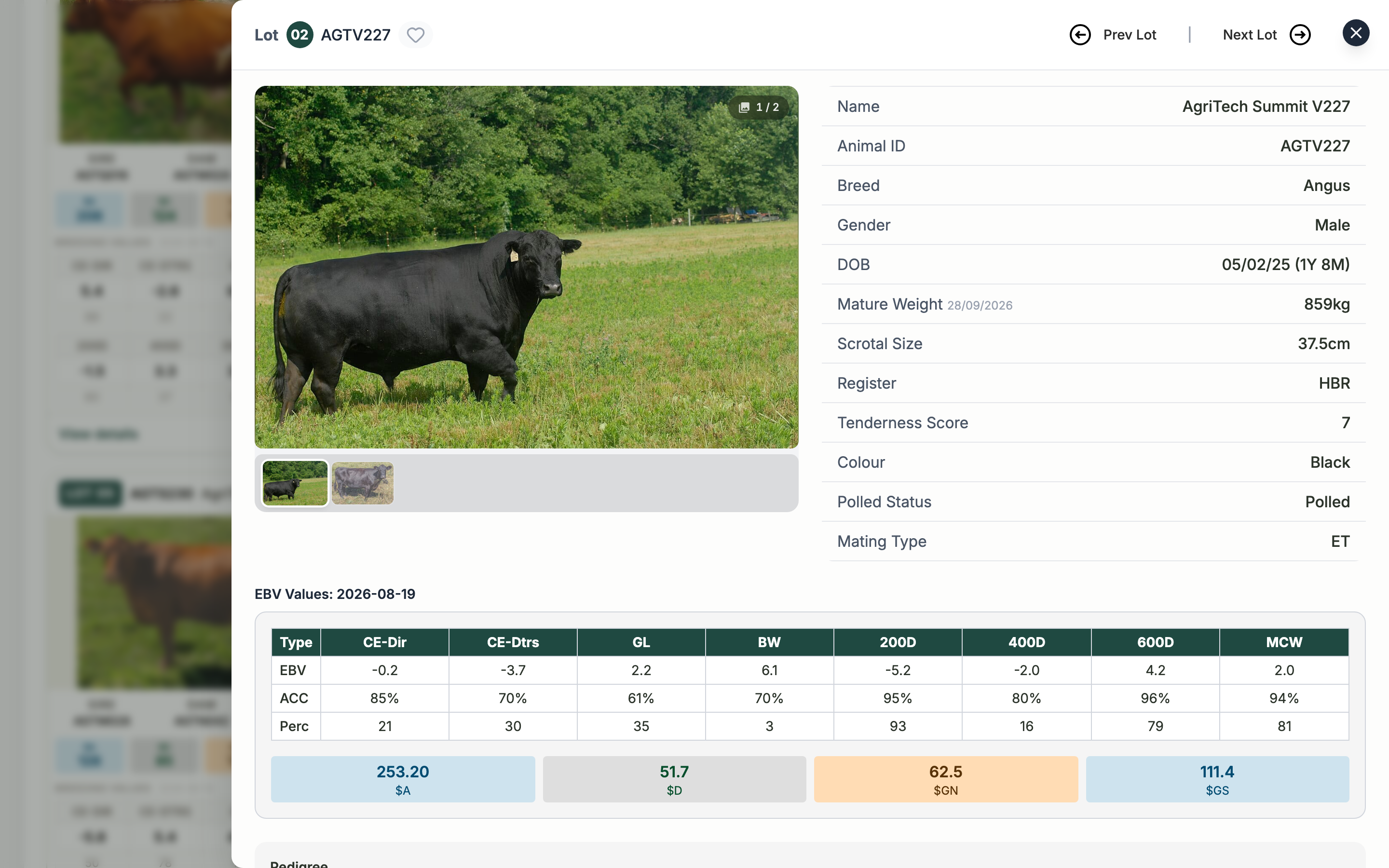Click the Register value HBR
The image size is (1389, 868).
point(1334,383)
